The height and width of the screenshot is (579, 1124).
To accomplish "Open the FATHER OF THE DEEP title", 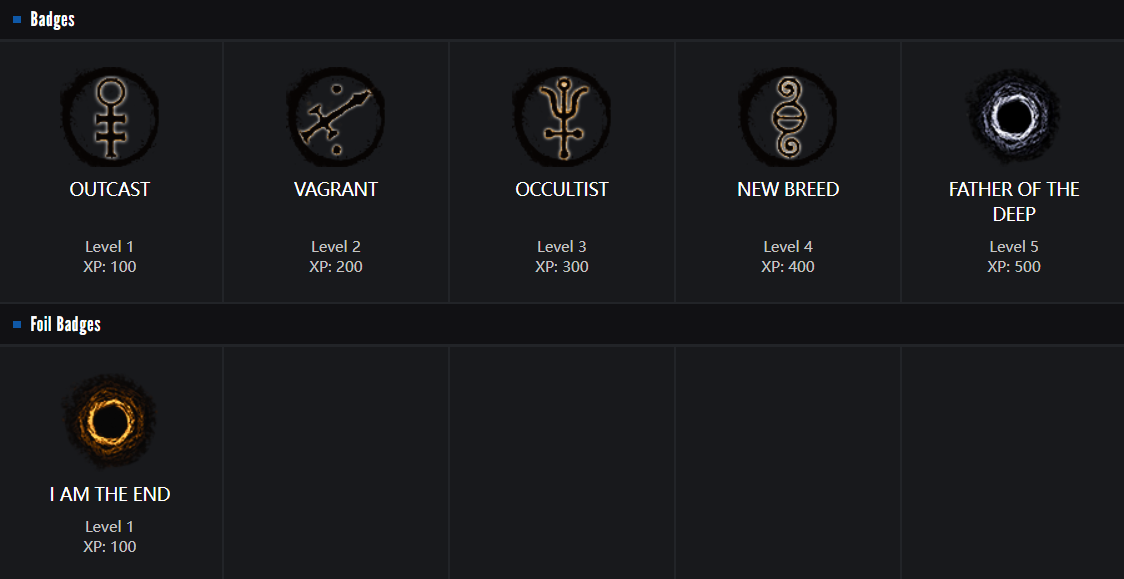I will [1014, 200].
